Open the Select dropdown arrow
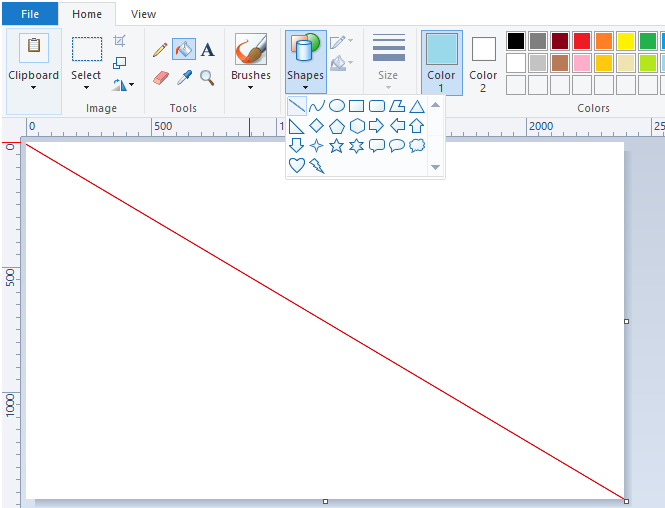Screen dimensions: 665x508 86,88
